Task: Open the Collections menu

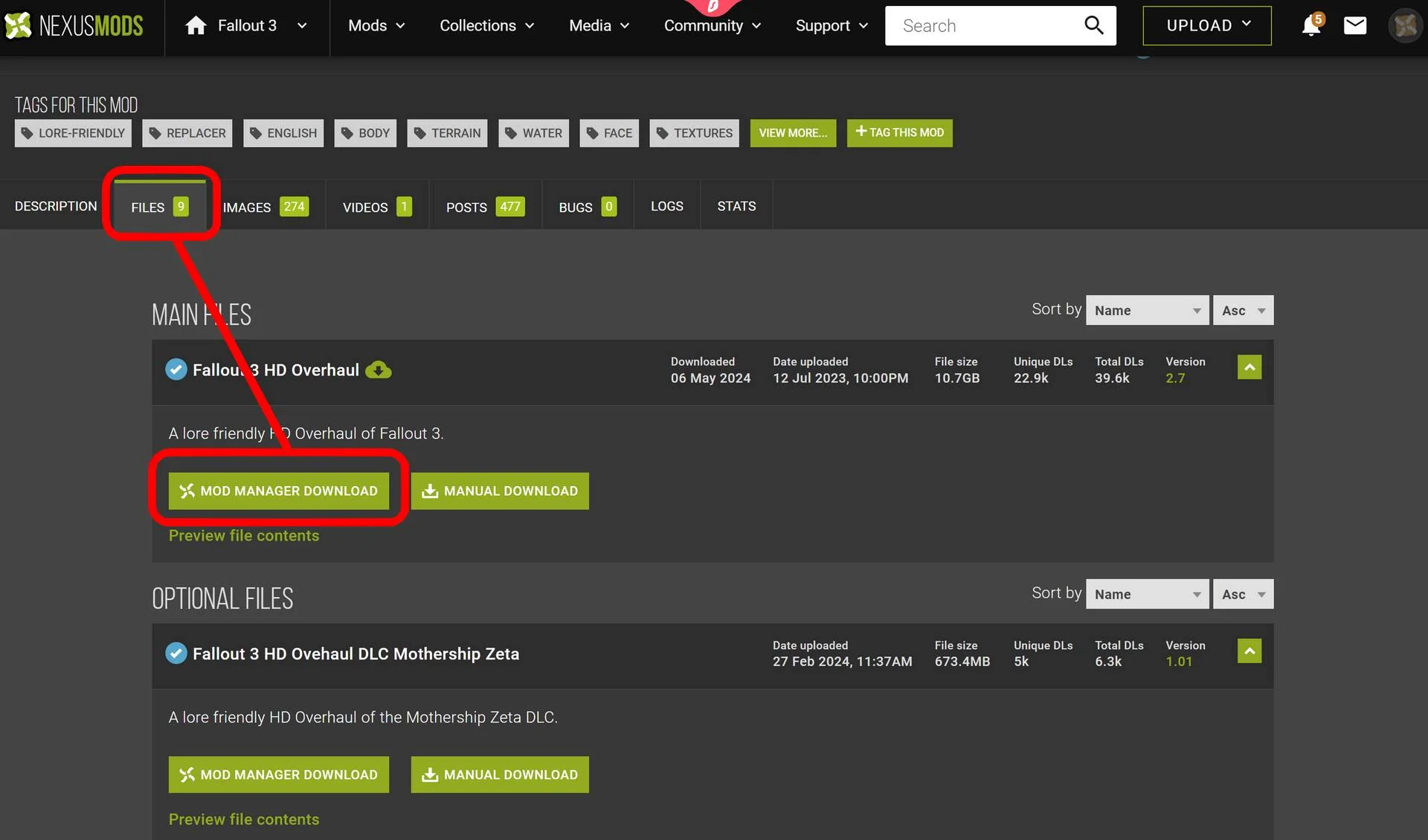Action: [x=486, y=26]
